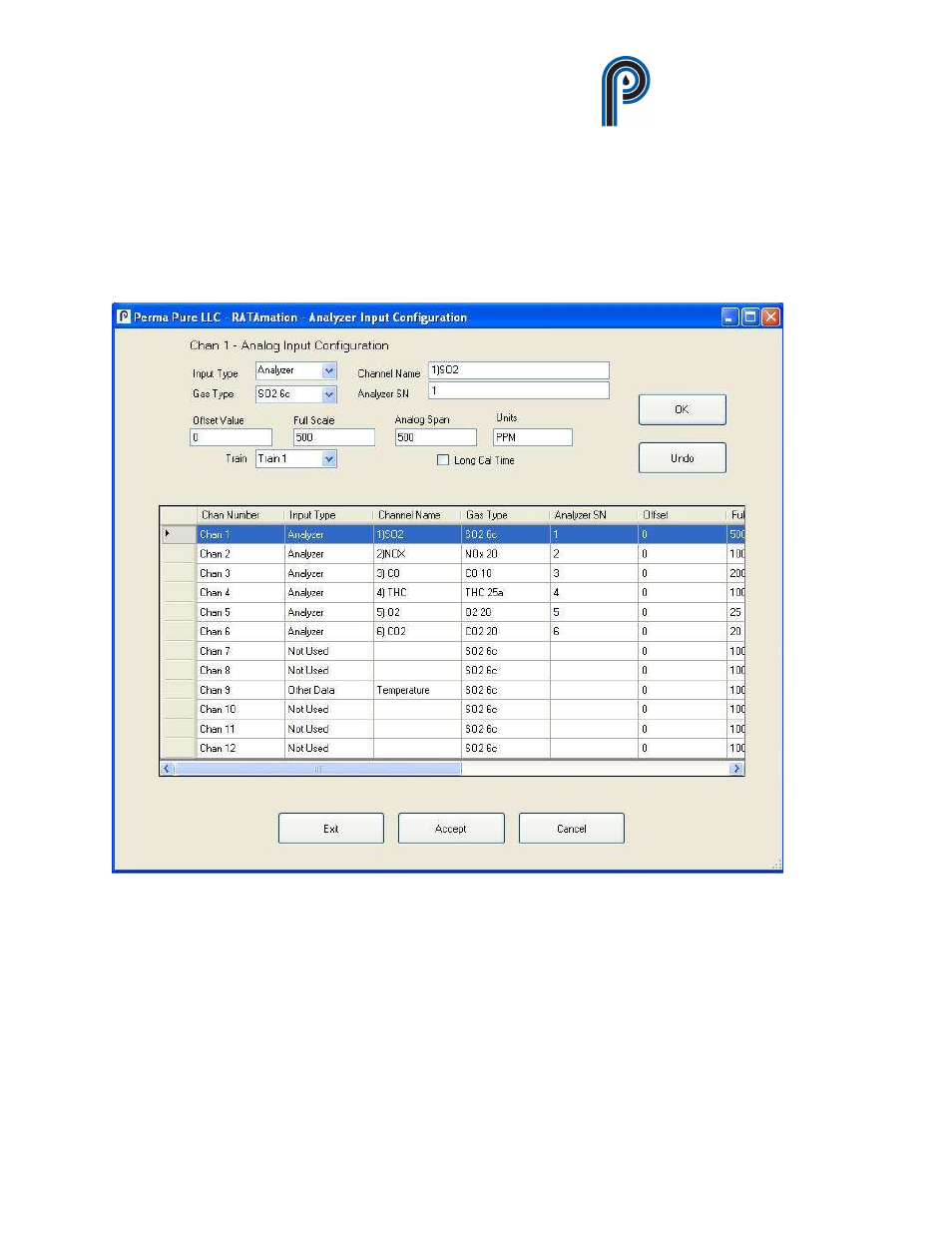Click the Chan Number column header
The height and width of the screenshot is (1233, 952).
click(240, 515)
